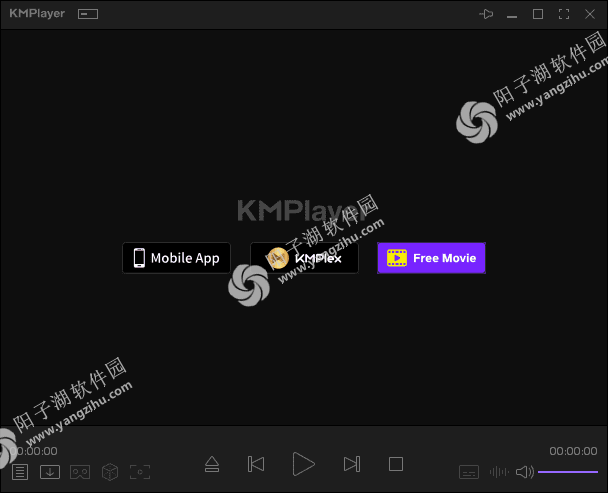608x493 pixels.
Task: Toggle the always-on-top pin icon
Action: click(x=486, y=14)
